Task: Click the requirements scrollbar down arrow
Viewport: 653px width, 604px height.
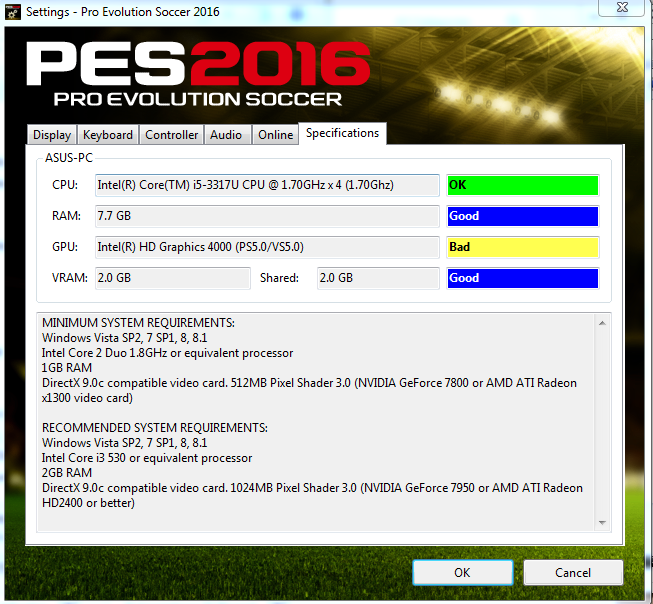Action: point(602,522)
